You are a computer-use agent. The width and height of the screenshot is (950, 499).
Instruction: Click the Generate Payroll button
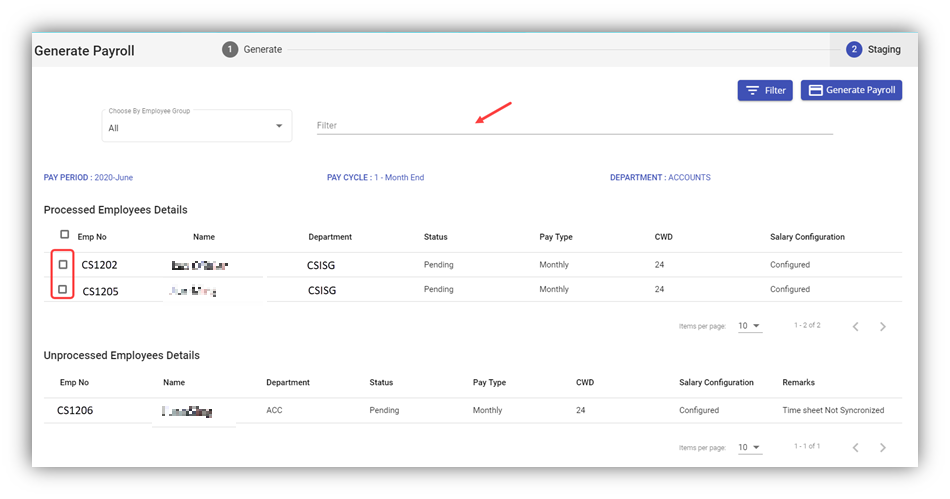851,90
